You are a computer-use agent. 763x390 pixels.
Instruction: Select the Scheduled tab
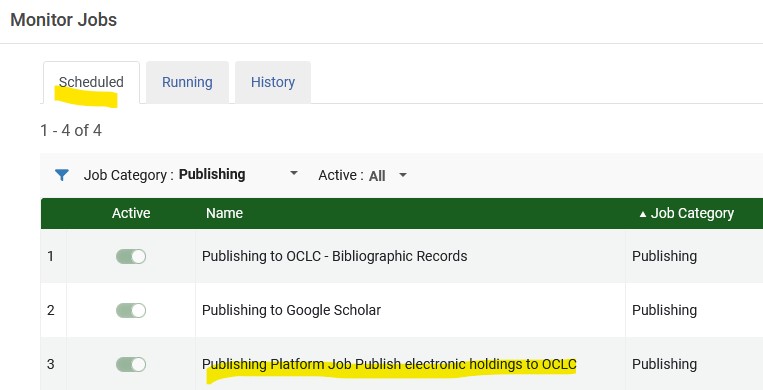[x=91, y=82]
